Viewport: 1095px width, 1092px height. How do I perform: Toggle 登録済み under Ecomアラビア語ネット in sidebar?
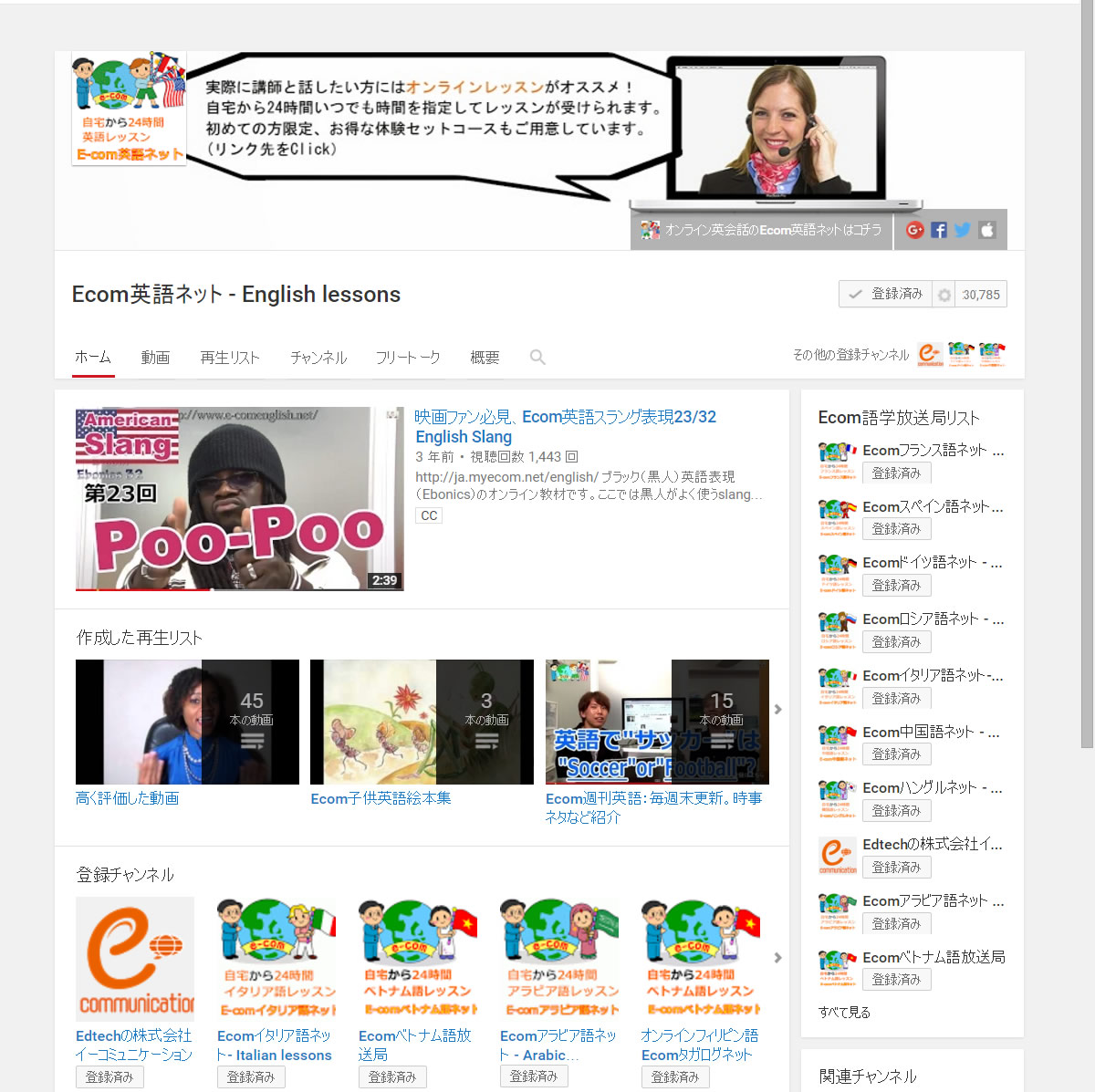click(x=896, y=924)
